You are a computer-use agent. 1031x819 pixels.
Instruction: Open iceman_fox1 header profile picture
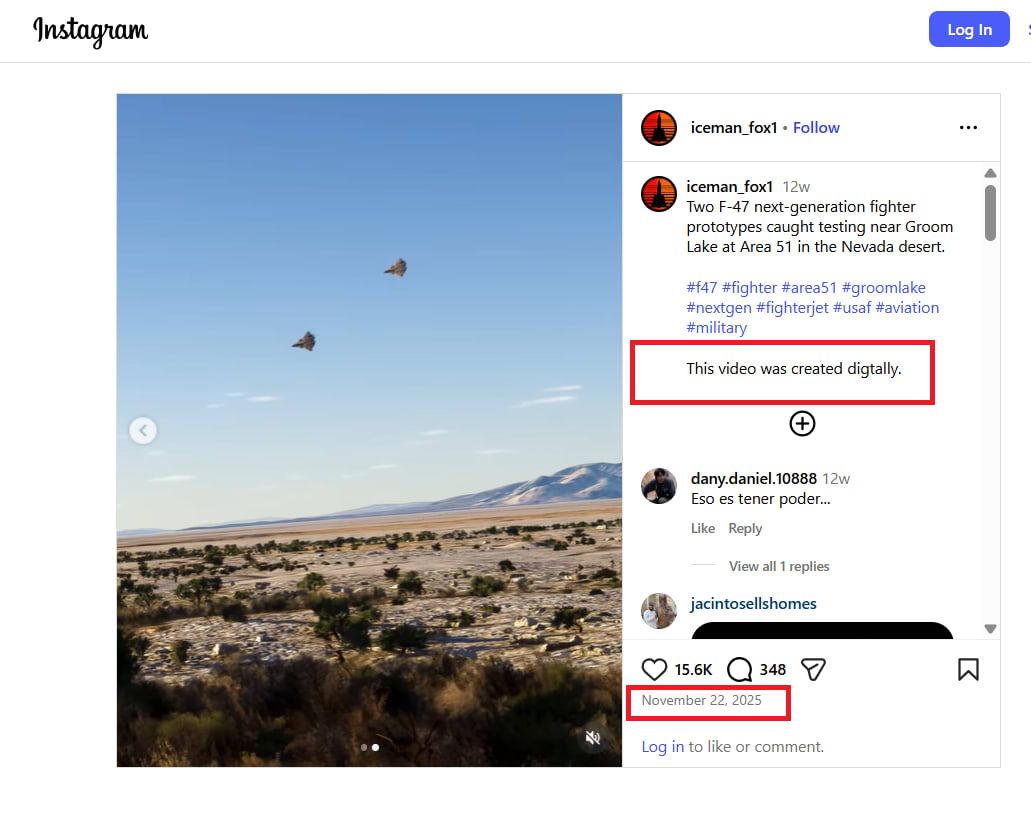click(659, 128)
